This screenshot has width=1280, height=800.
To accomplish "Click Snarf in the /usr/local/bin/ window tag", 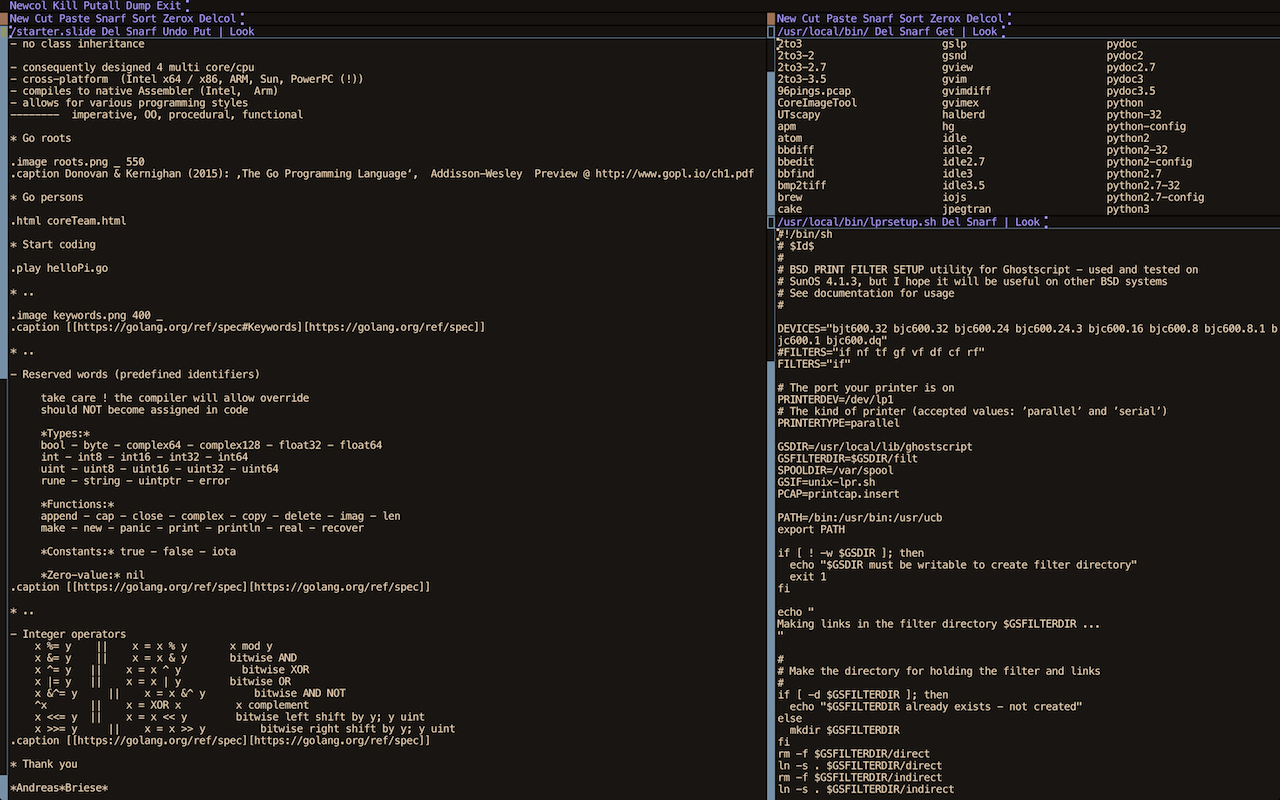I will pos(915,31).
